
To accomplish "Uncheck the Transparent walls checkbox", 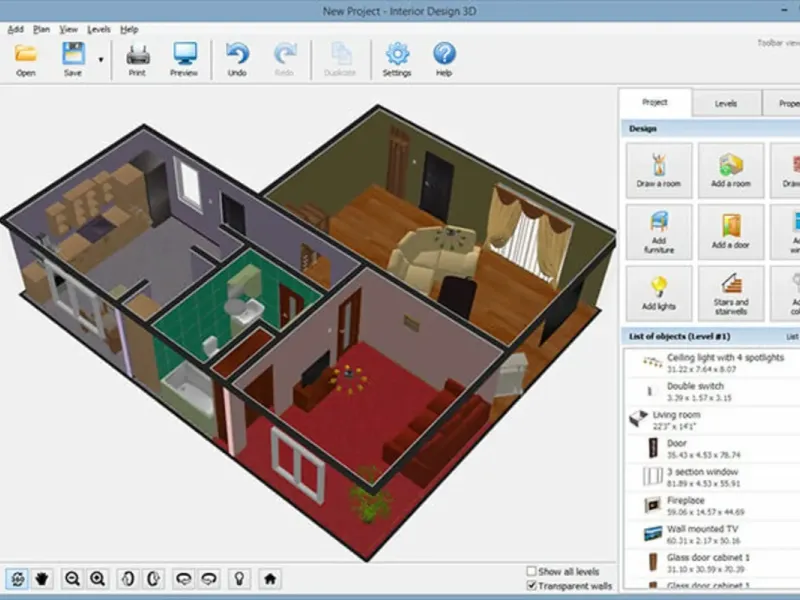I will [532, 585].
